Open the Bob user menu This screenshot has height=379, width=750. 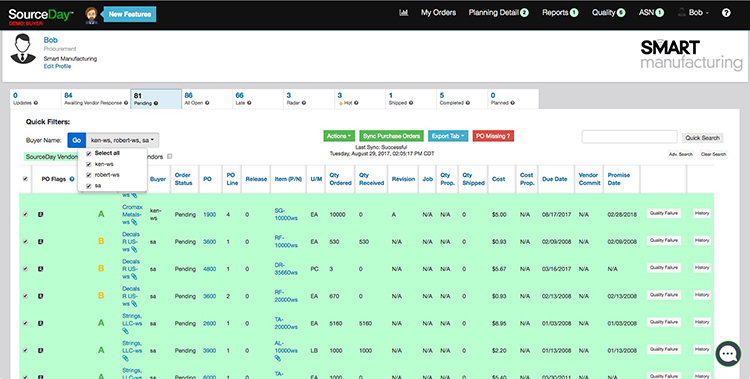694,13
